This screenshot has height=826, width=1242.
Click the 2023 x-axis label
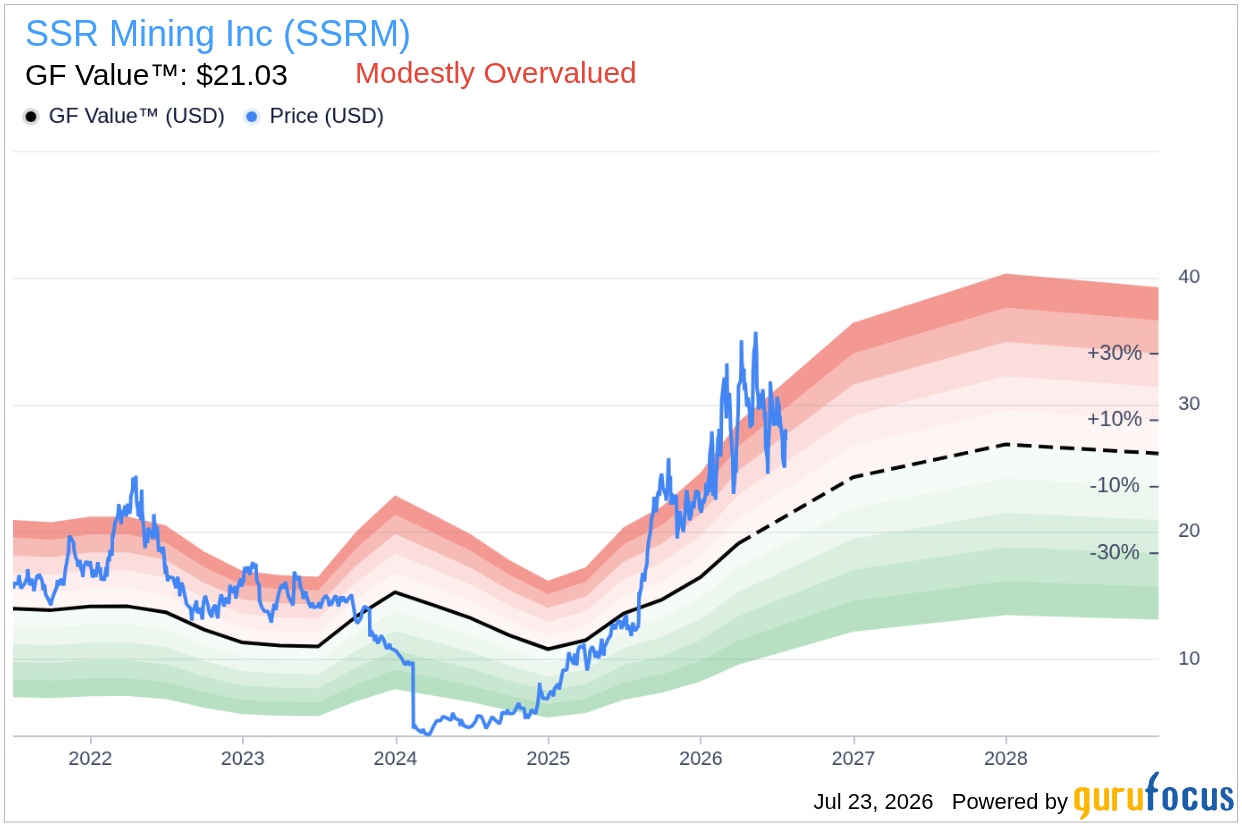(243, 757)
